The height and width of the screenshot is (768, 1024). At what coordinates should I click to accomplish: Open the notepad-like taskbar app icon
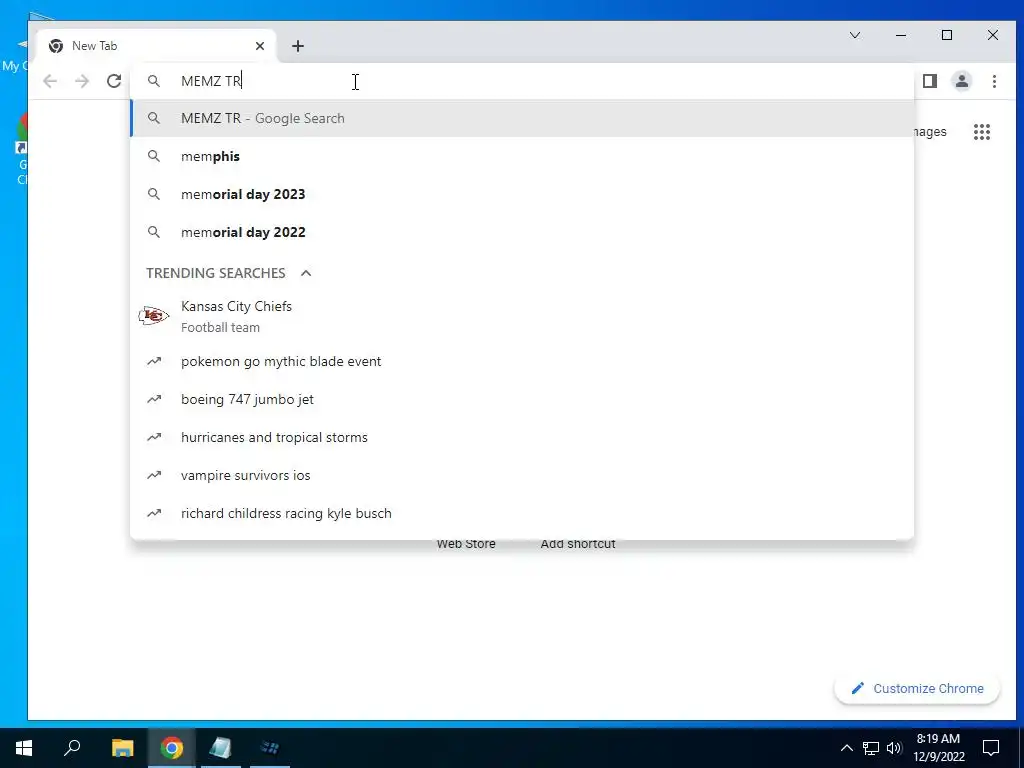click(x=221, y=748)
